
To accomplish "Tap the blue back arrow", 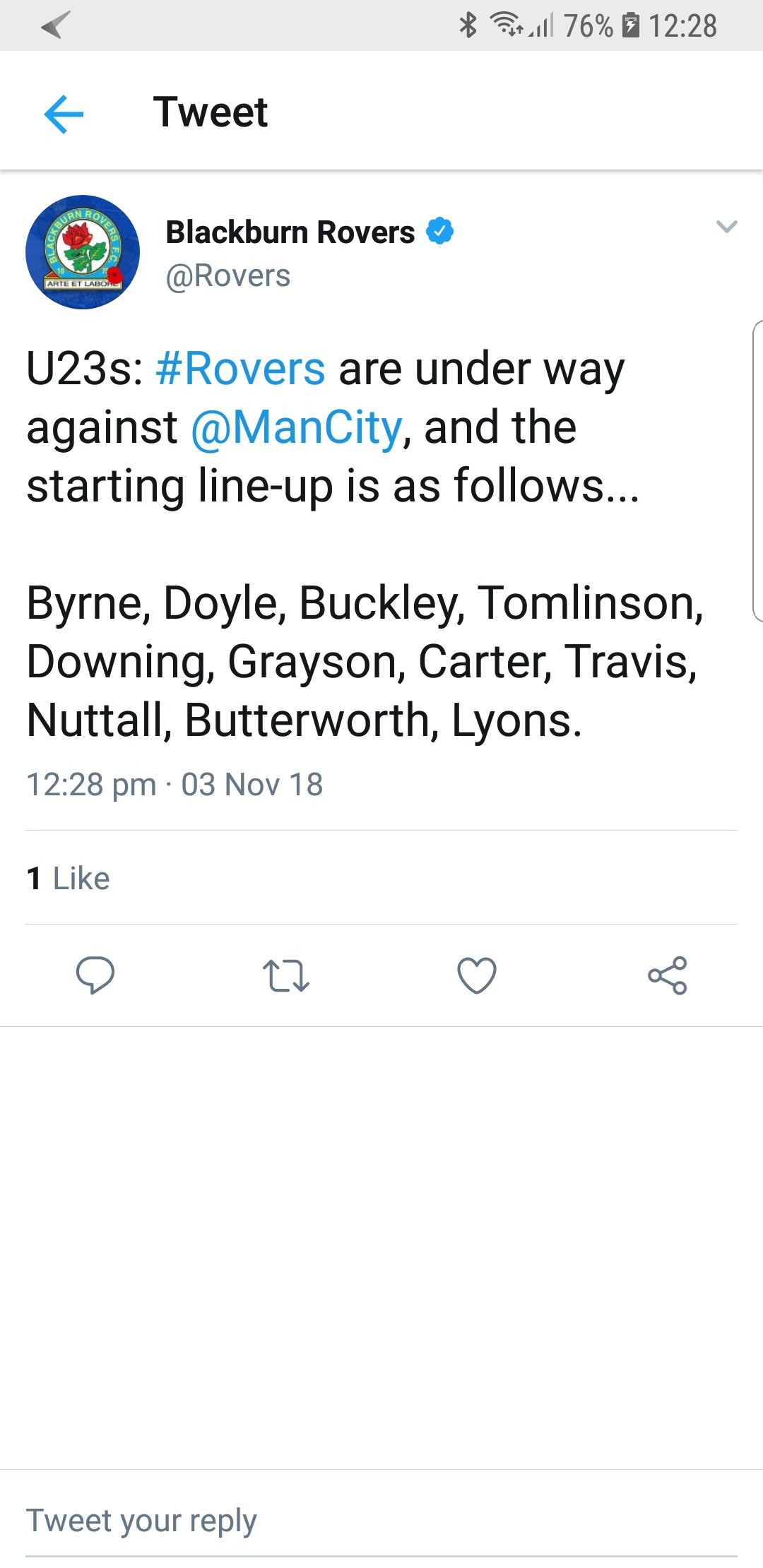I will 64,114.
